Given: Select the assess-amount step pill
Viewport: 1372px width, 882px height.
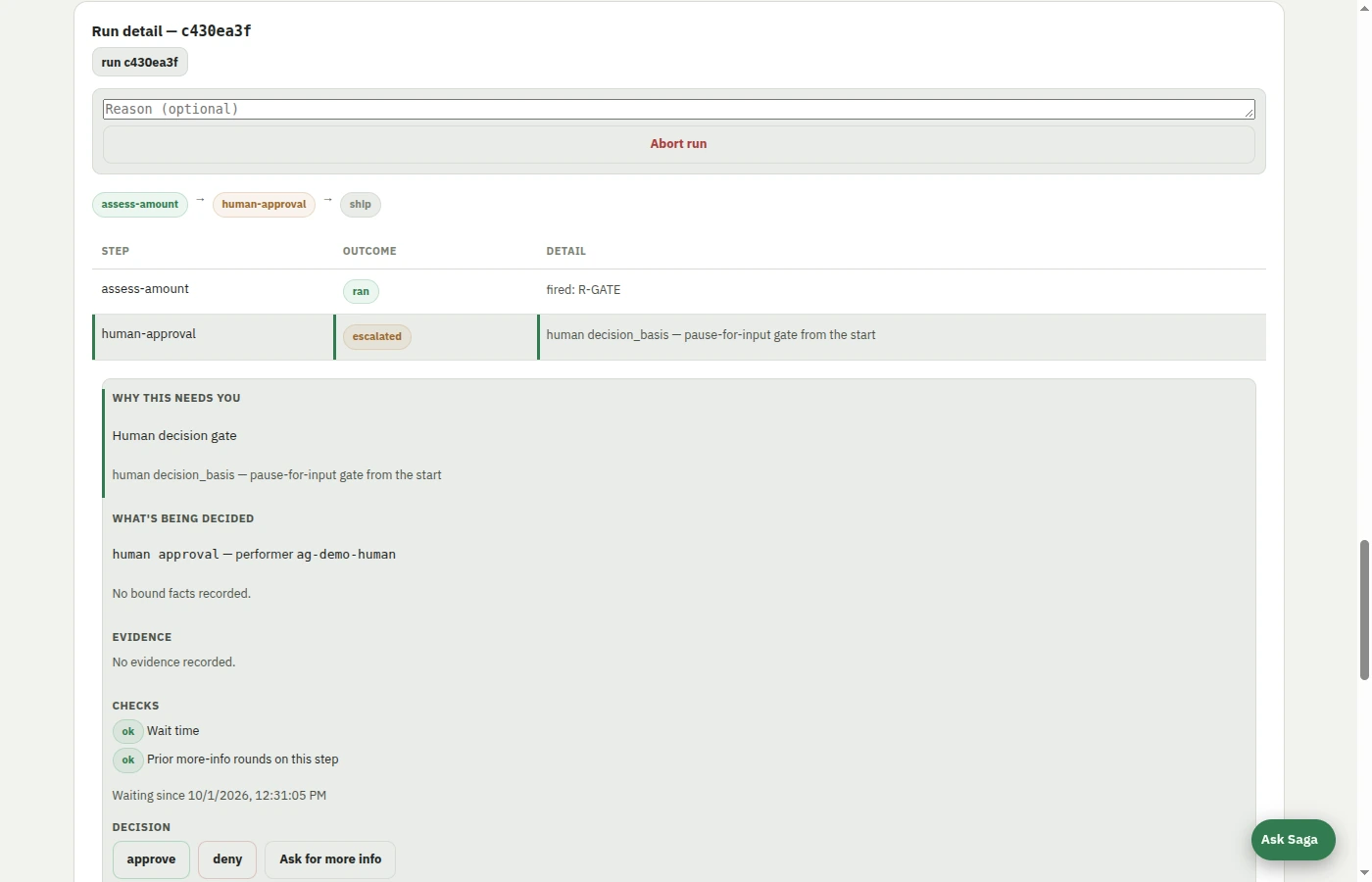Looking at the screenshot, I should (x=140, y=205).
